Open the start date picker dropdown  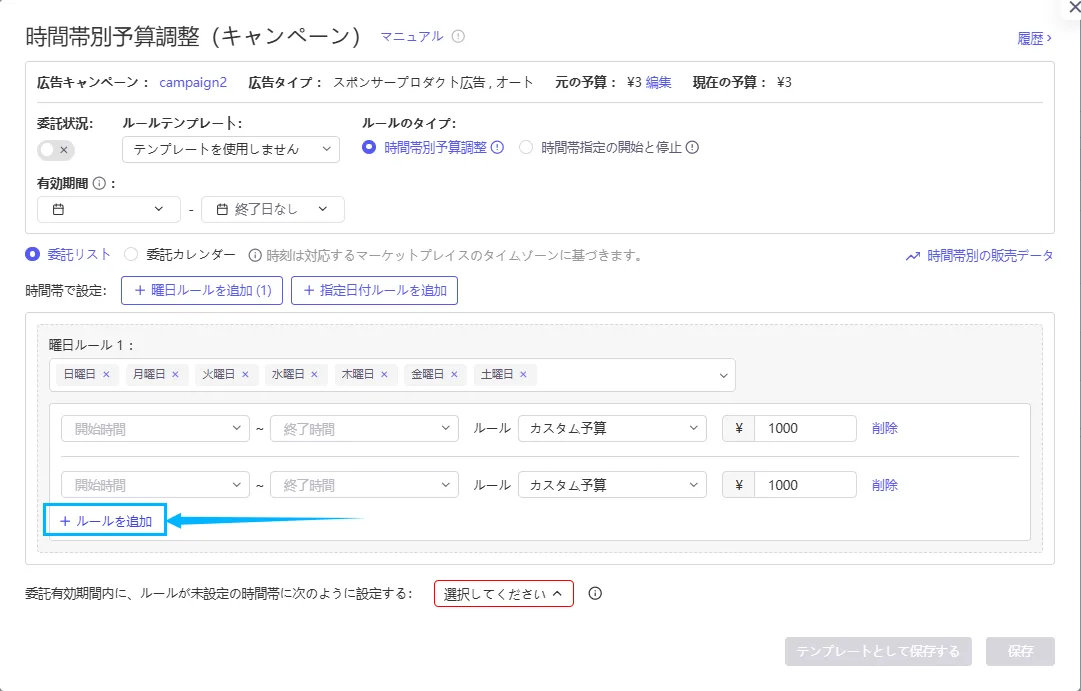click(x=109, y=209)
